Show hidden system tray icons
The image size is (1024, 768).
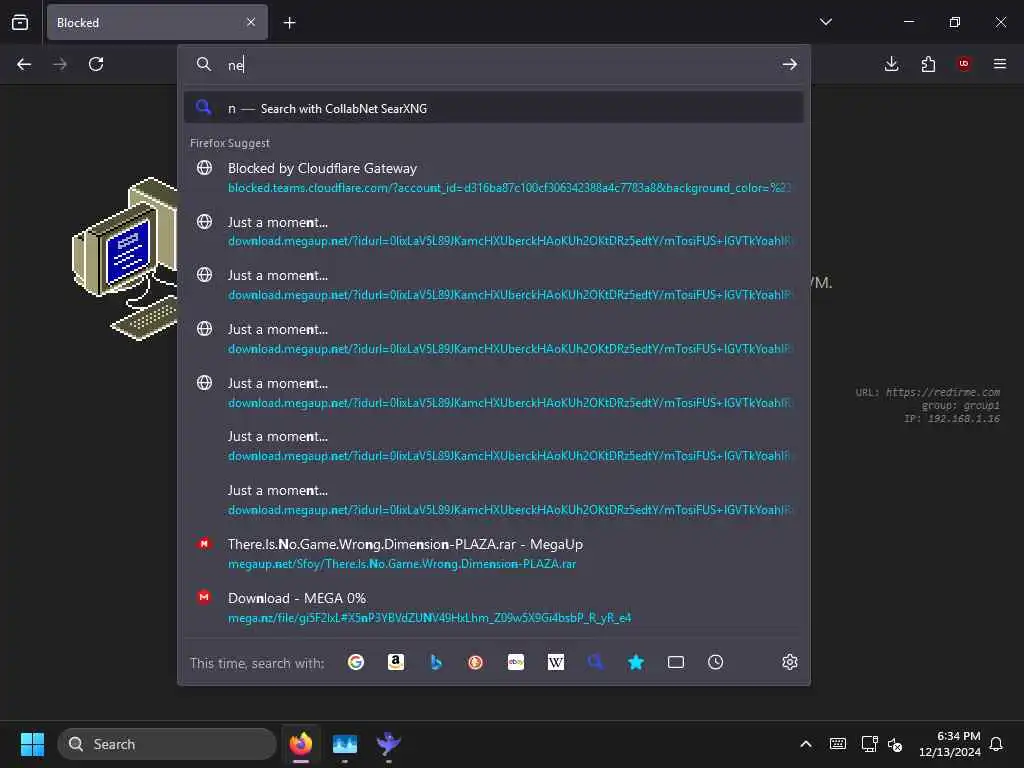(806, 744)
